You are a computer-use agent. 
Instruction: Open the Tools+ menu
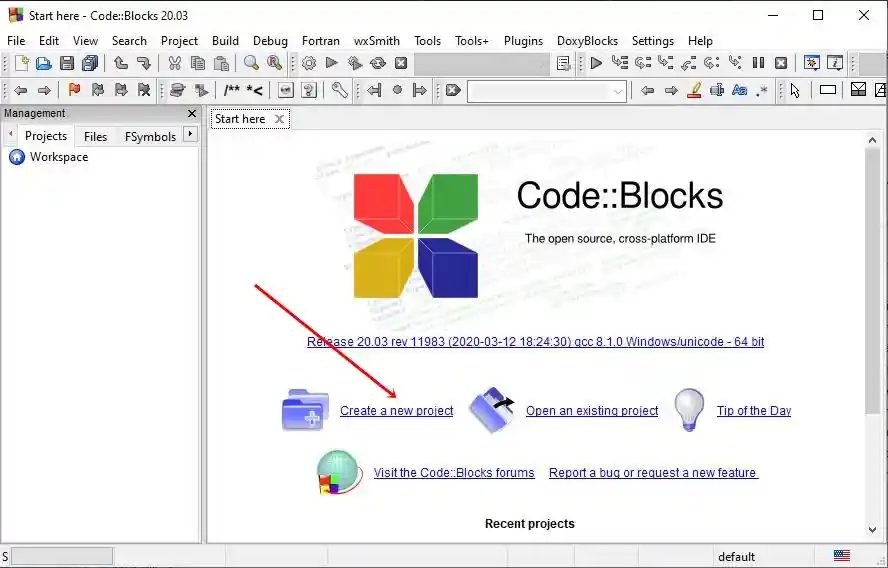471,41
